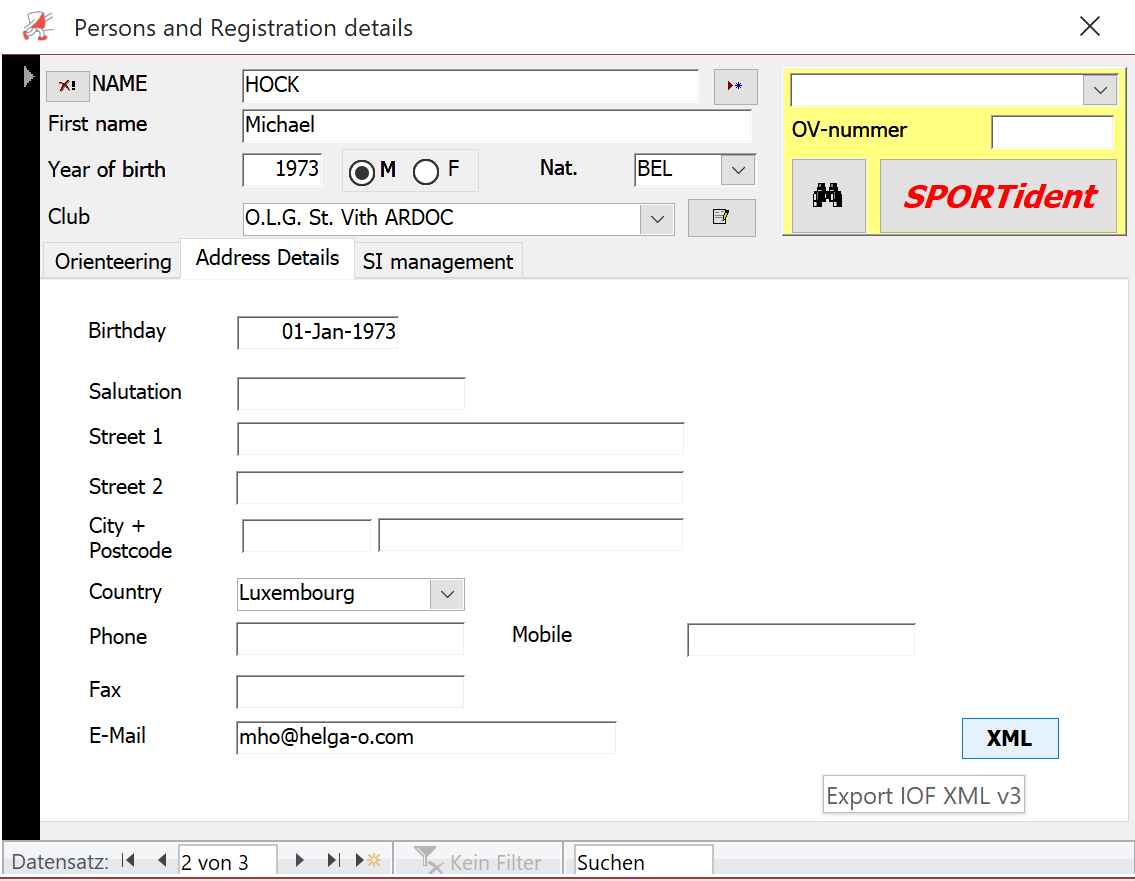Close the Persons and Registration window
Viewport: 1135px width, 881px height.
click(x=1089, y=27)
